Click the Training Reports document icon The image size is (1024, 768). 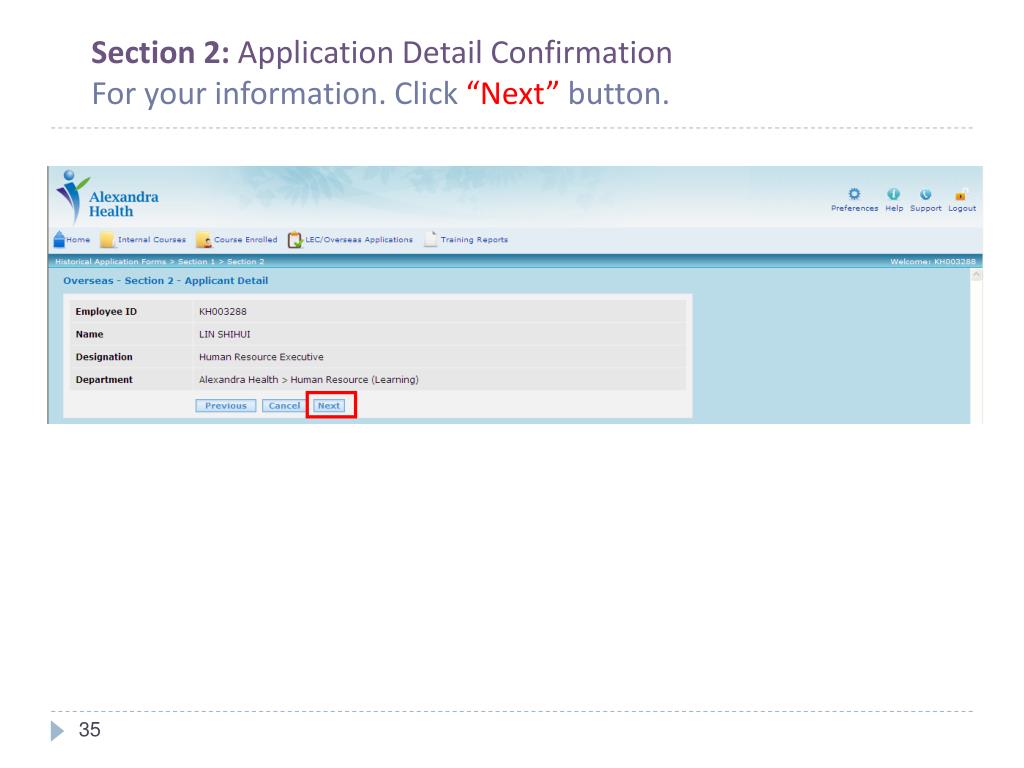click(x=430, y=239)
